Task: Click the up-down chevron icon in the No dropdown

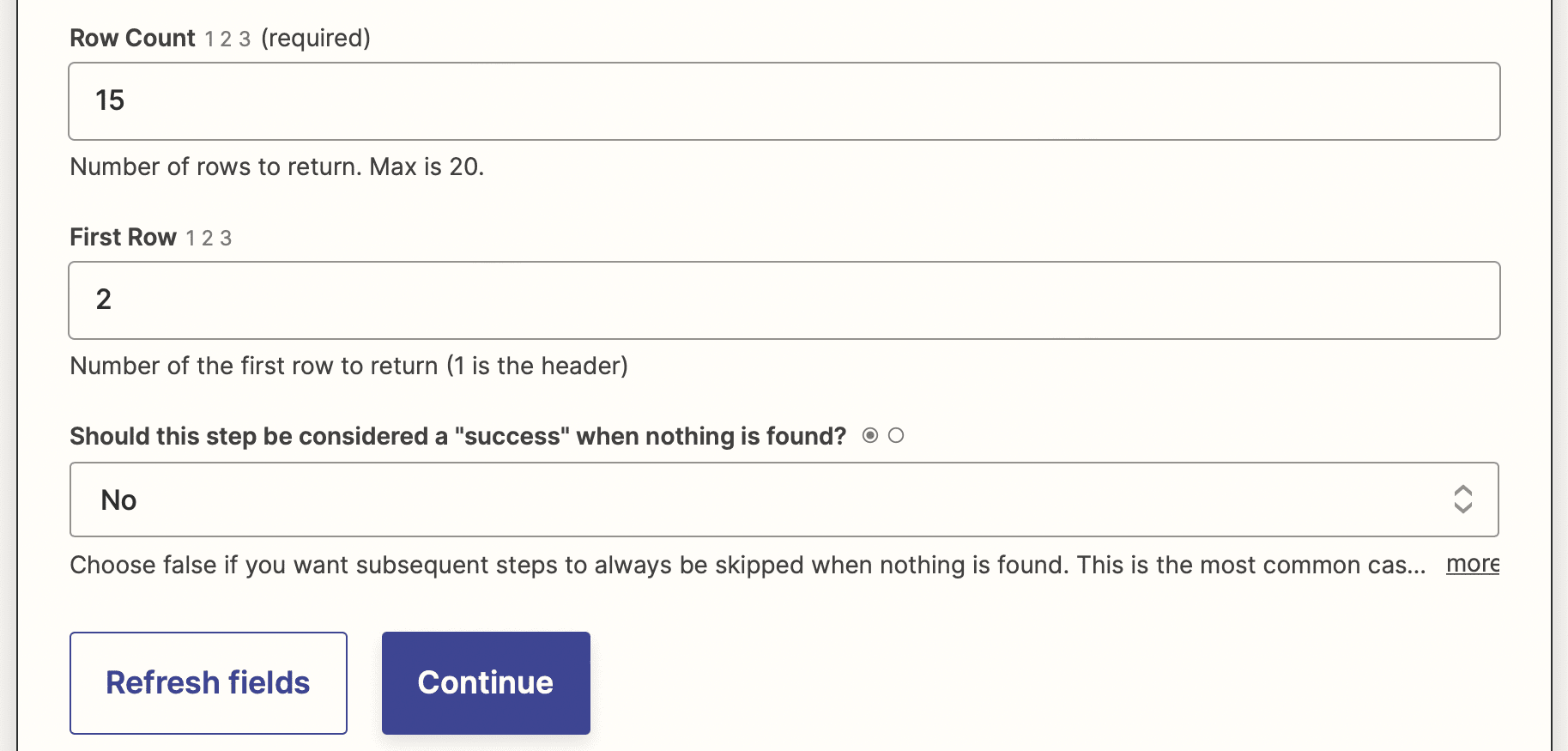Action: 1463,500
